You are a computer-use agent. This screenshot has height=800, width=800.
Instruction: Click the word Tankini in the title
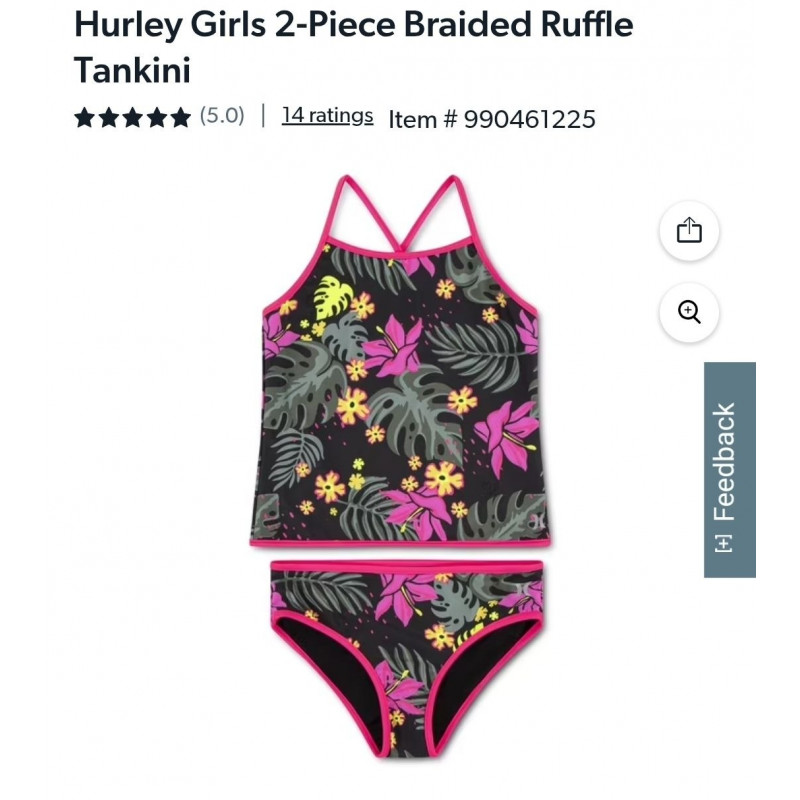point(132,69)
